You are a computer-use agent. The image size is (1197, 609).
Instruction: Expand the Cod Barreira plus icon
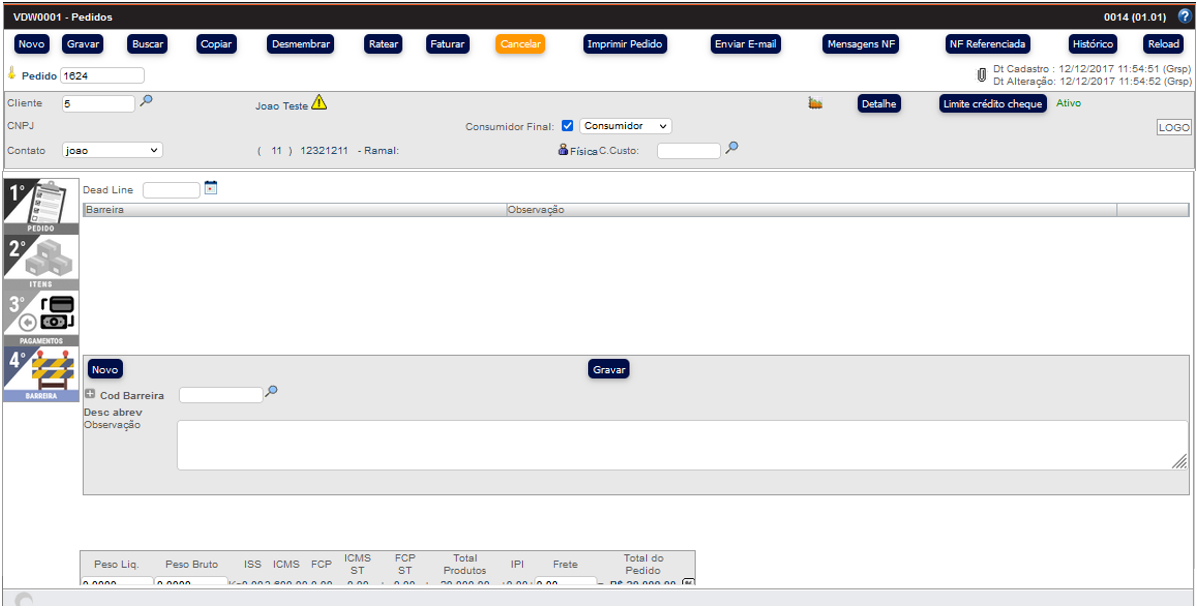(x=90, y=395)
